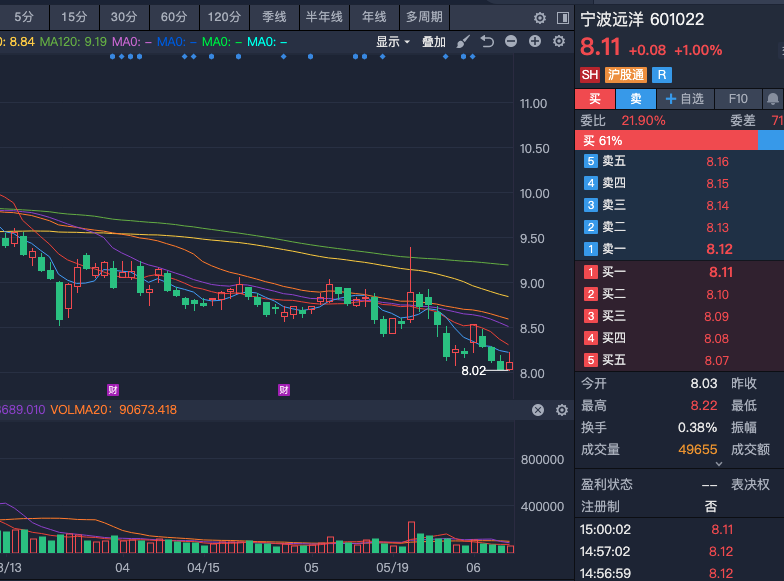Toggle the side panel layout icon

pos(562,18)
